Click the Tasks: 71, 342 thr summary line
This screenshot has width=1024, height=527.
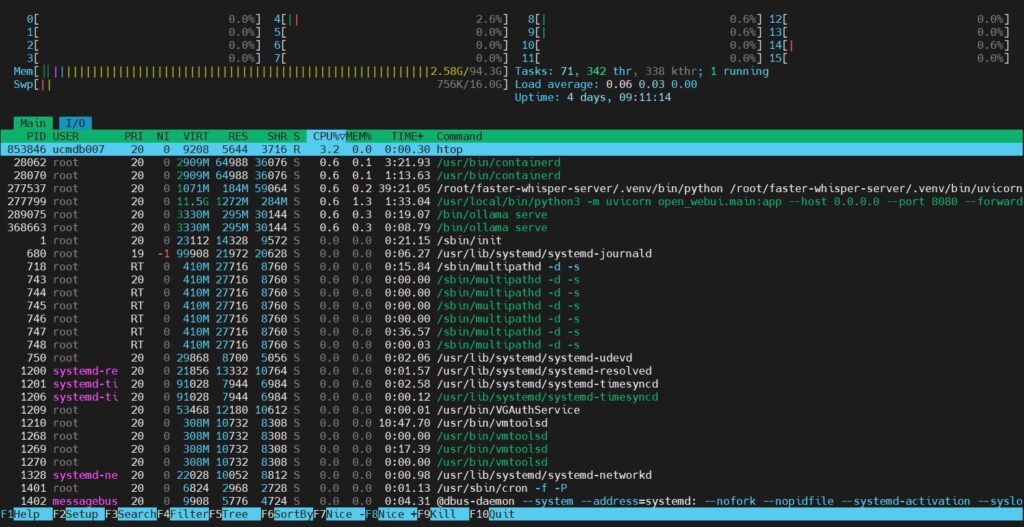(x=641, y=71)
